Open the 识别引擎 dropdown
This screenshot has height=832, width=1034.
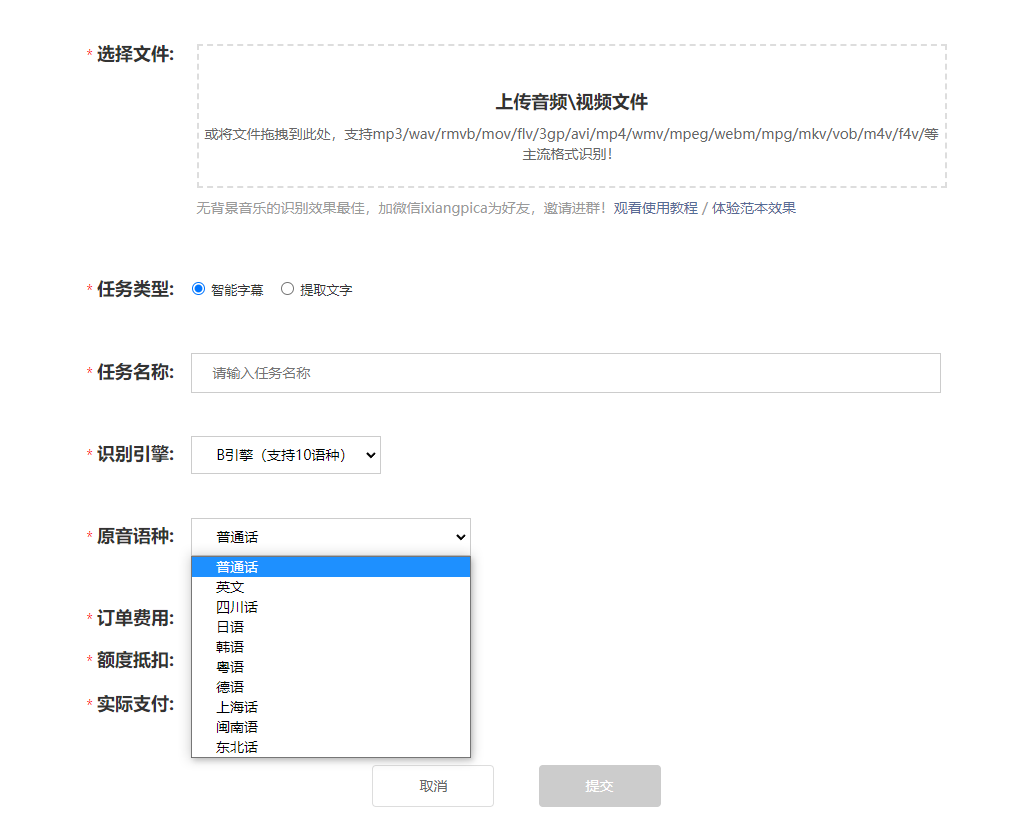[x=286, y=455]
